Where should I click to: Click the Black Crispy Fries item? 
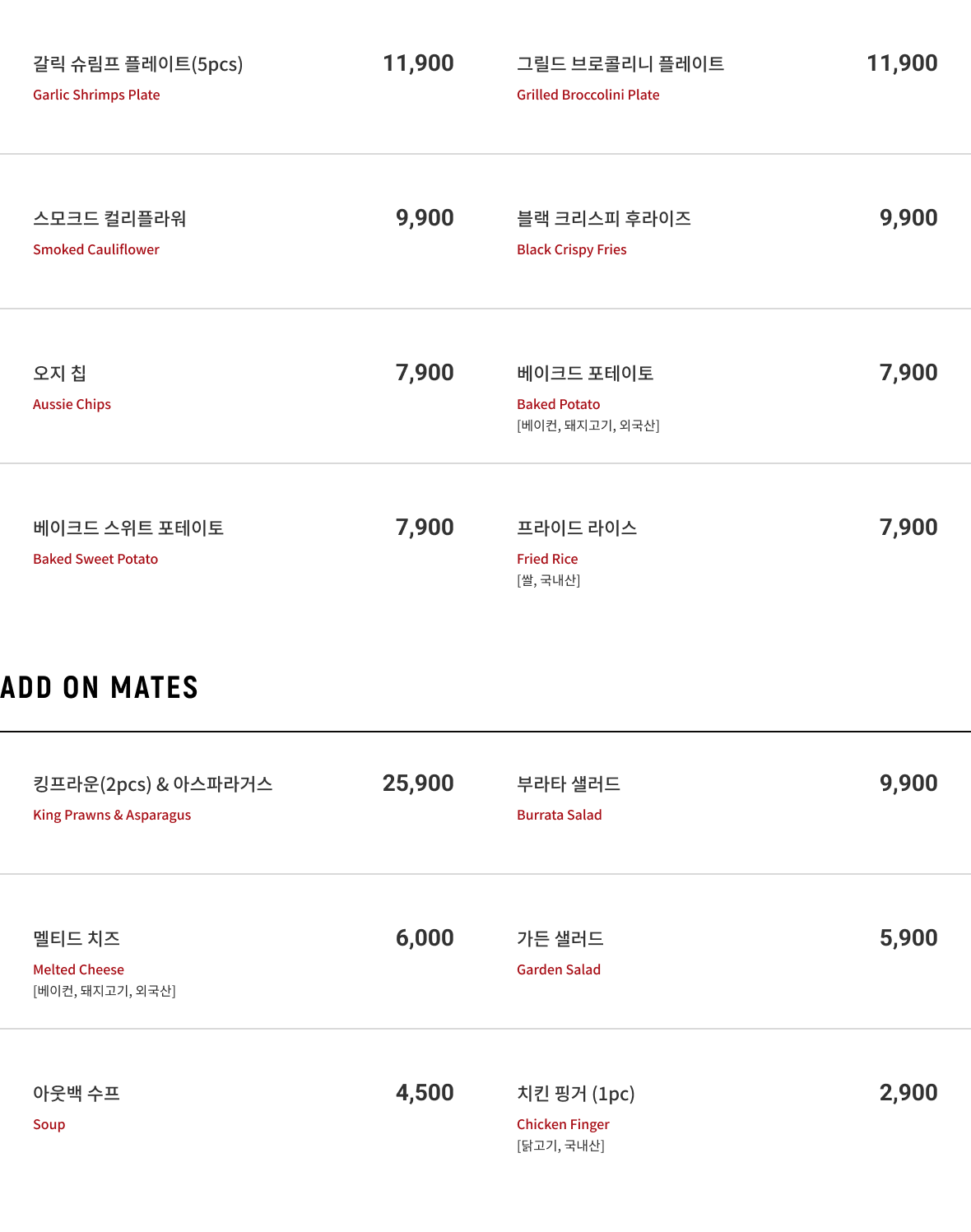[727, 232]
